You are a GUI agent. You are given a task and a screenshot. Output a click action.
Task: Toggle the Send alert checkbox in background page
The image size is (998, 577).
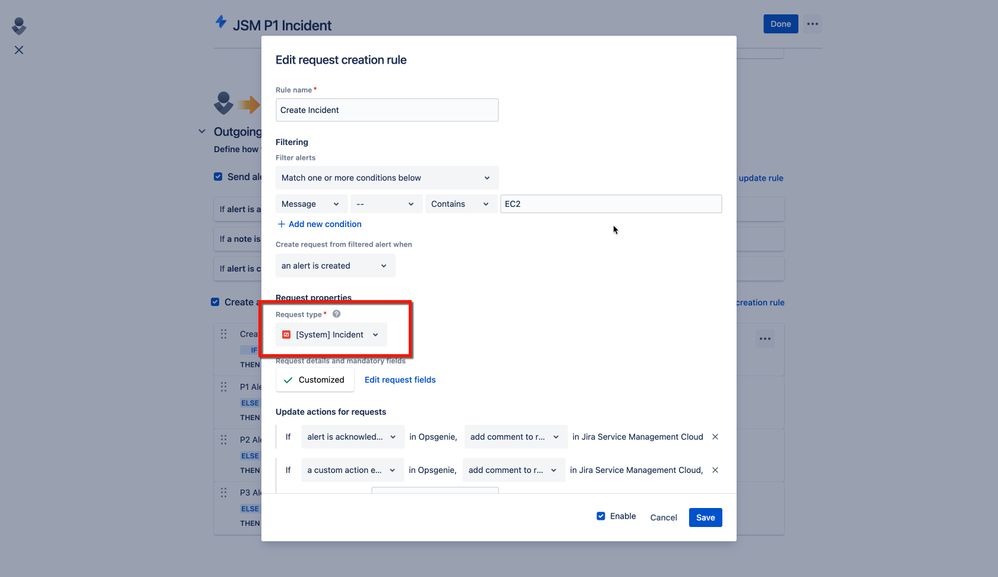coord(218,177)
